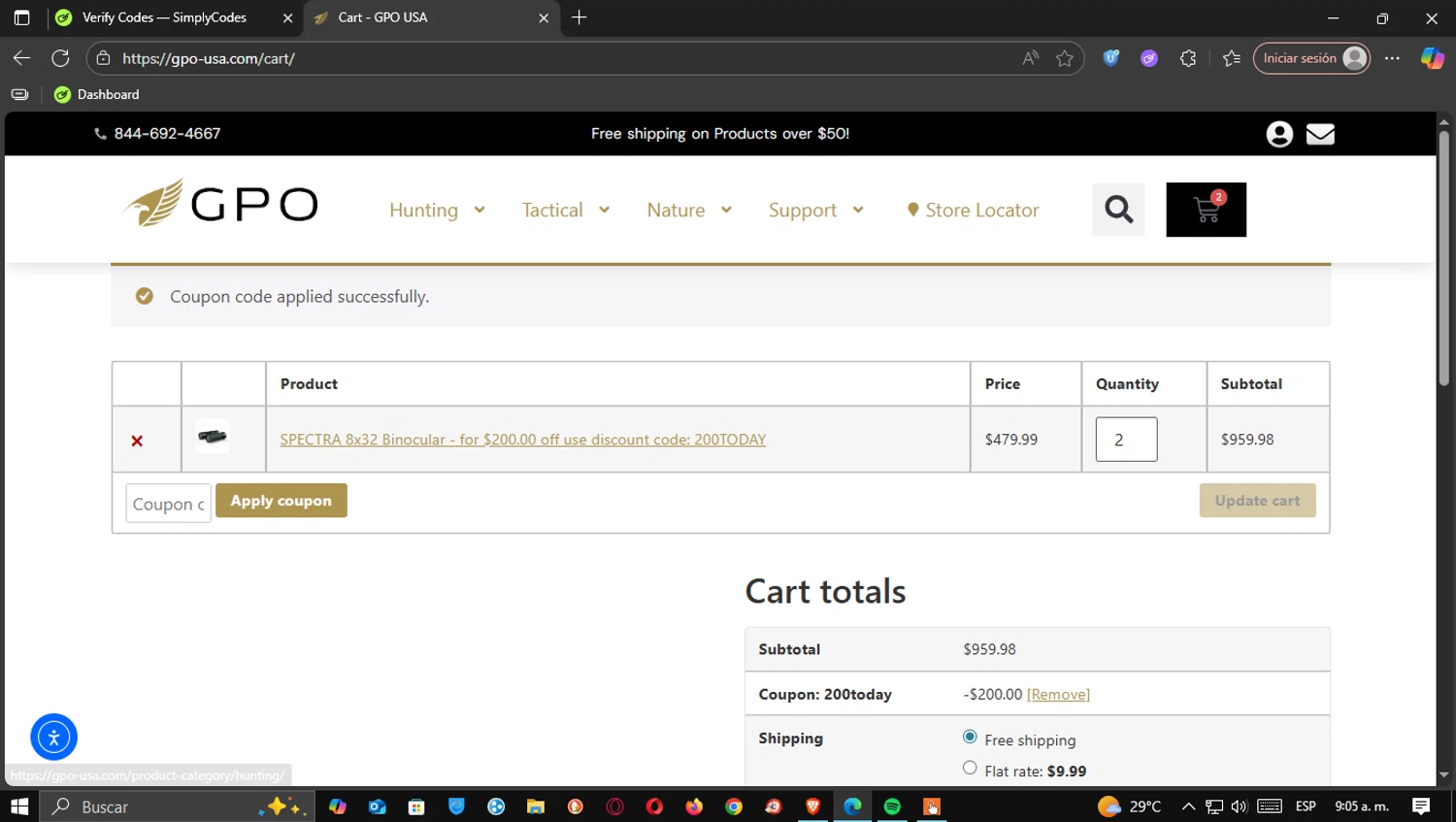Click SPECTRA binocular product thumbnail
Screen dimensions: 1456x822
213,437
